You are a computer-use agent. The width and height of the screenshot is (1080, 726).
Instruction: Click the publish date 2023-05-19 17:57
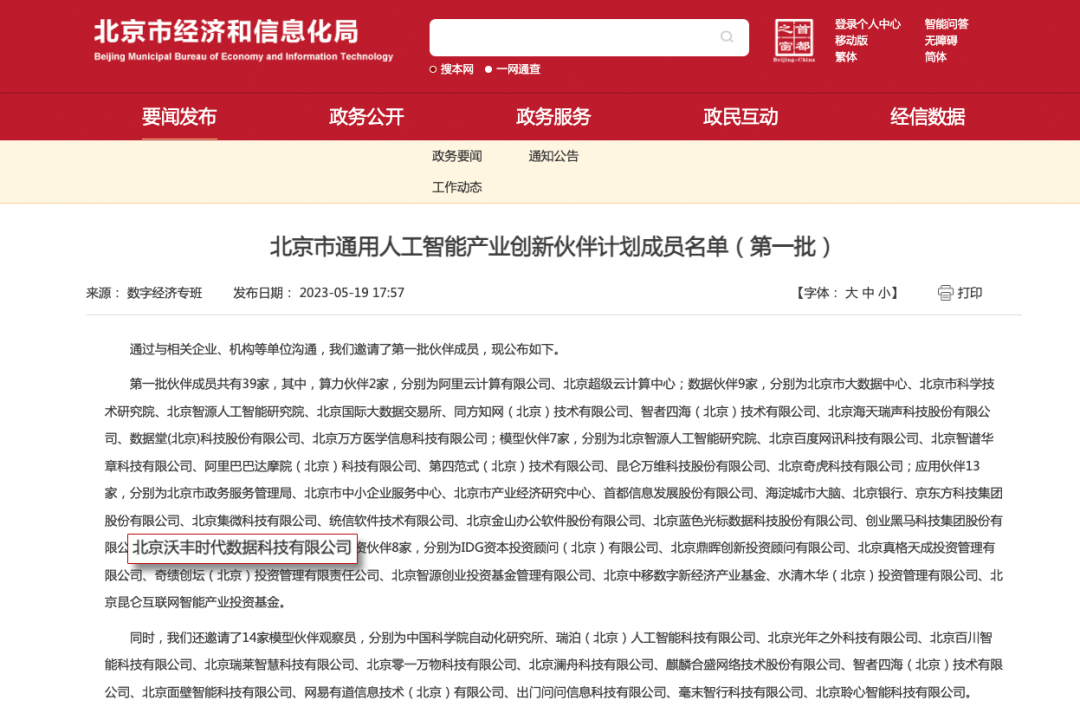point(351,293)
